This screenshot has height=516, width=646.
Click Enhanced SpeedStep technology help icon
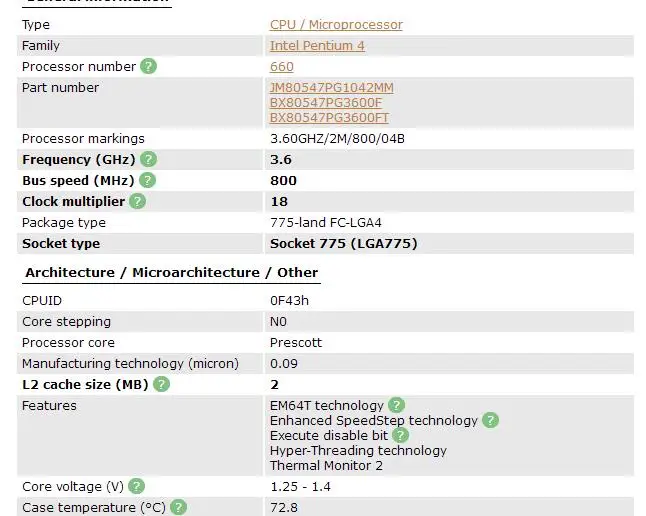coord(490,420)
